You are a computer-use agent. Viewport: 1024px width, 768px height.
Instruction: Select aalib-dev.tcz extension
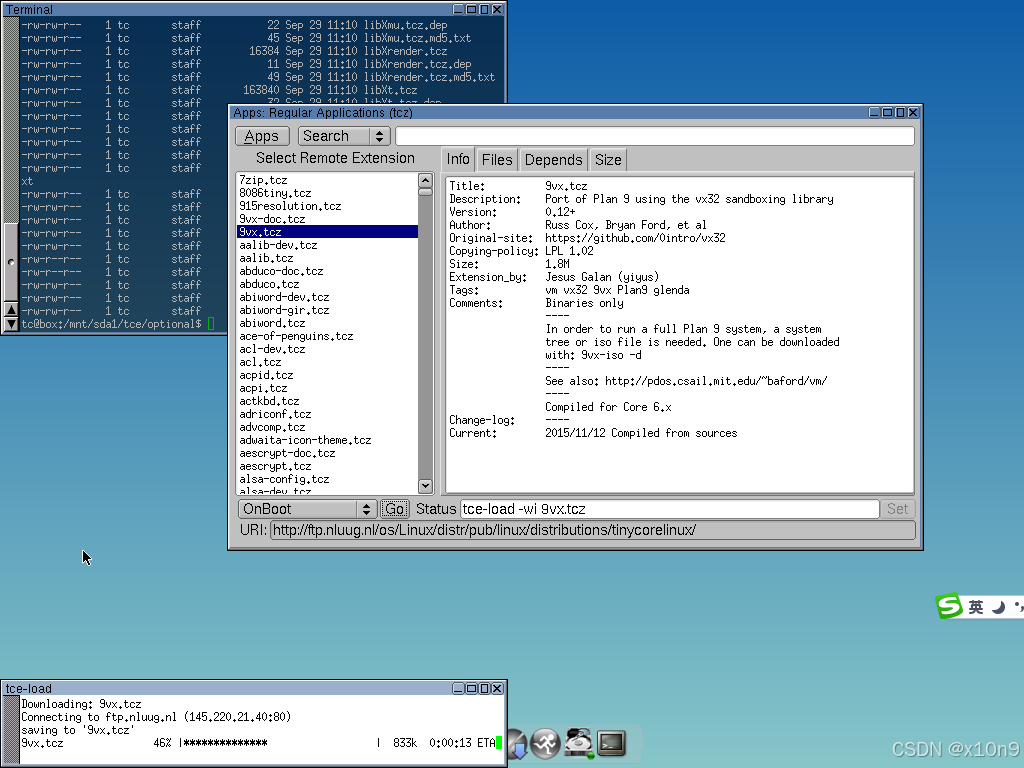coord(327,245)
